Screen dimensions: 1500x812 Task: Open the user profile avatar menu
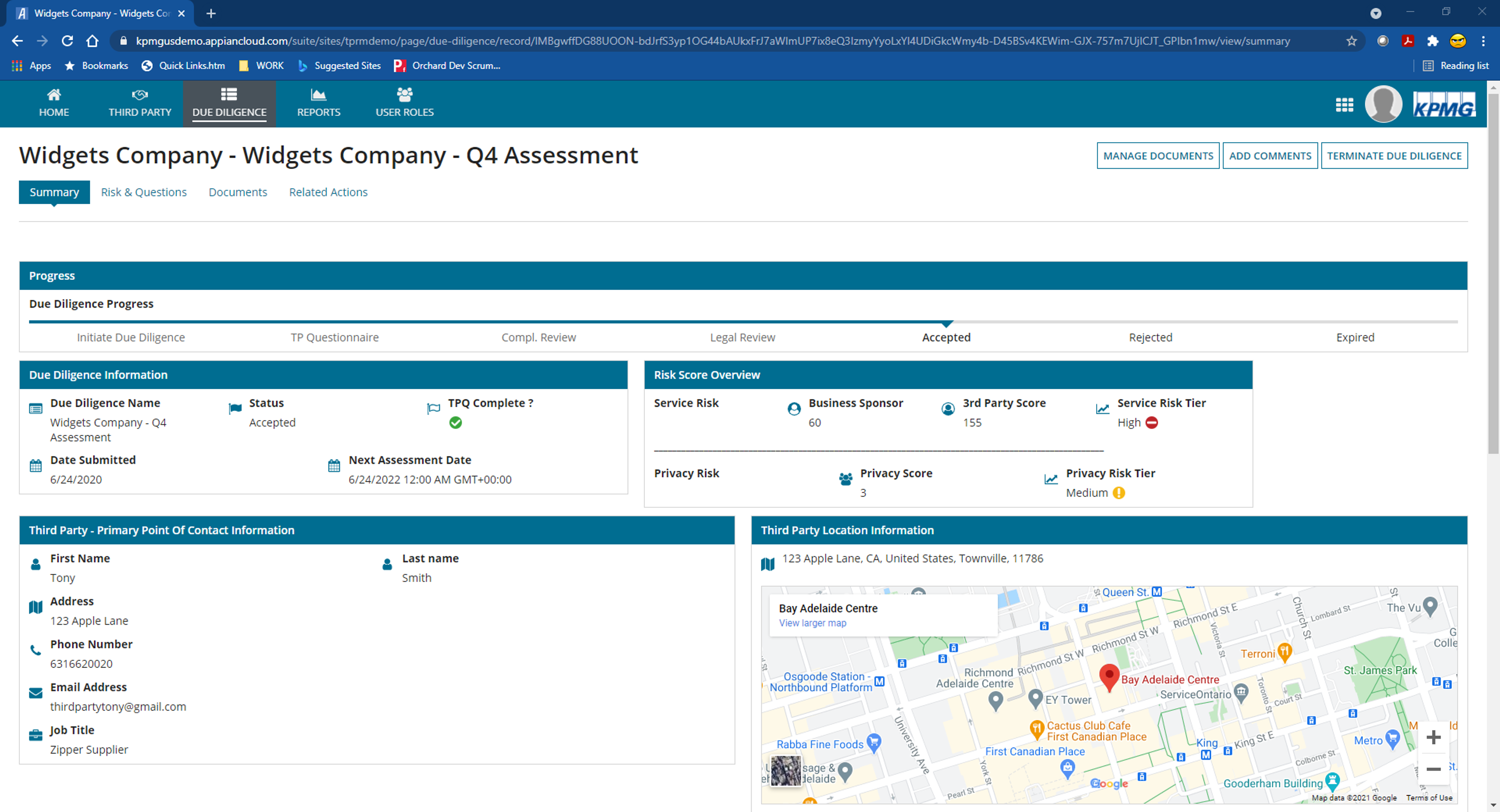(x=1384, y=104)
